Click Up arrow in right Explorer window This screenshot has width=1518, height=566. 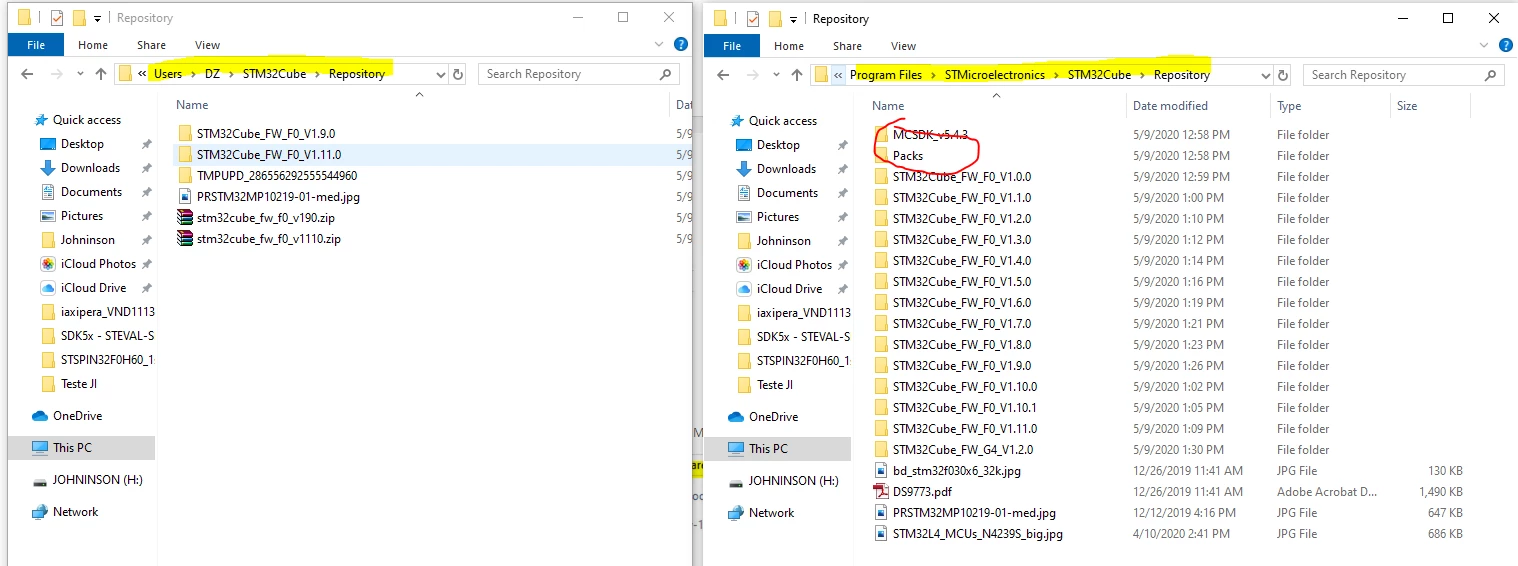(x=797, y=75)
